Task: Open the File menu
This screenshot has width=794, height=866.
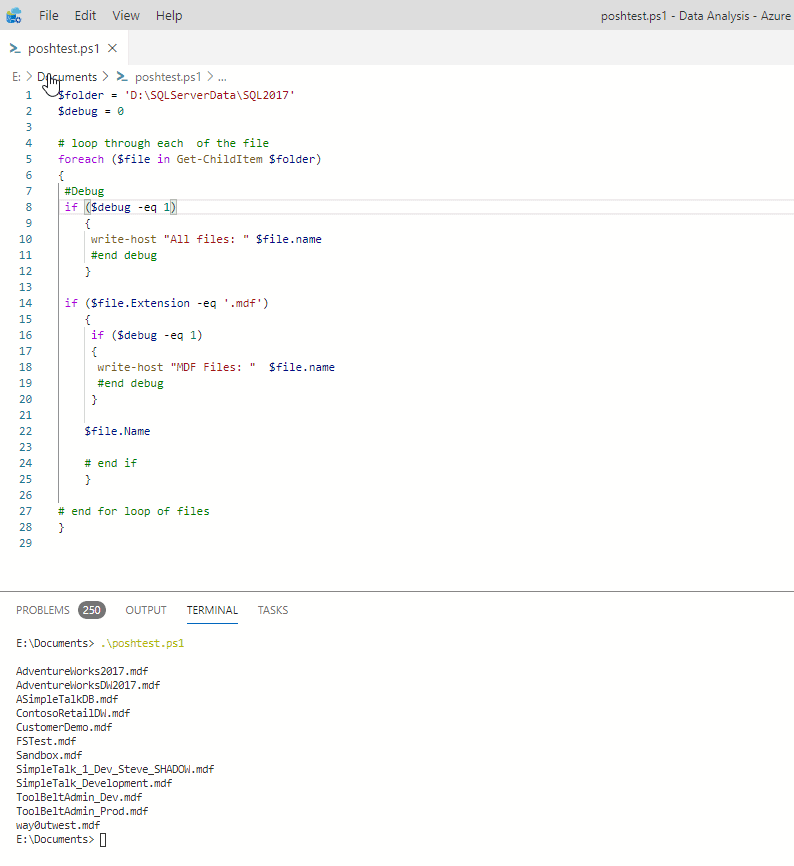Action: coord(49,16)
